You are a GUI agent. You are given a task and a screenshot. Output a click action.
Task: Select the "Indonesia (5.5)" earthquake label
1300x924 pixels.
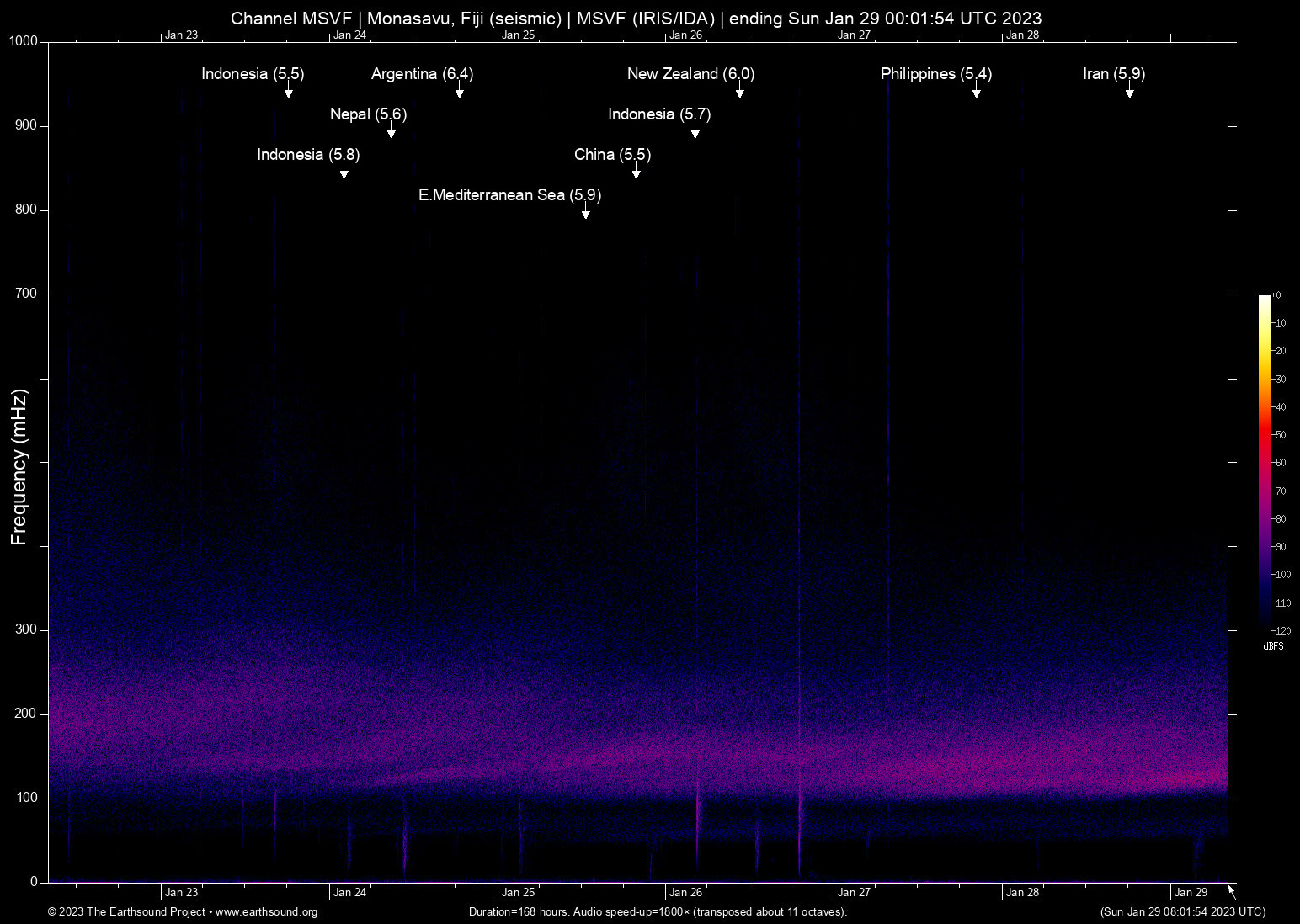[253, 74]
